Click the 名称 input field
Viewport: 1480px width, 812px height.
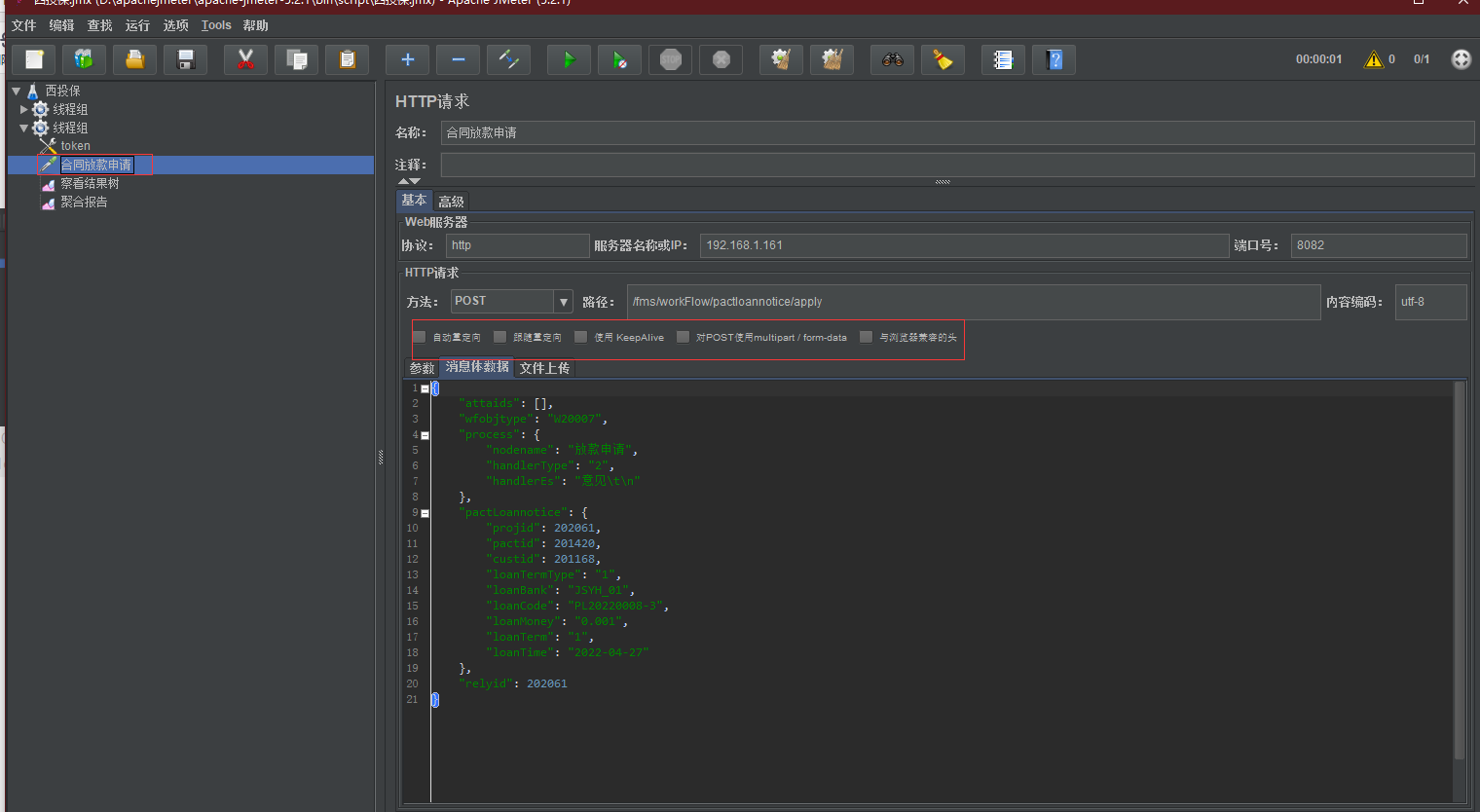point(957,132)
